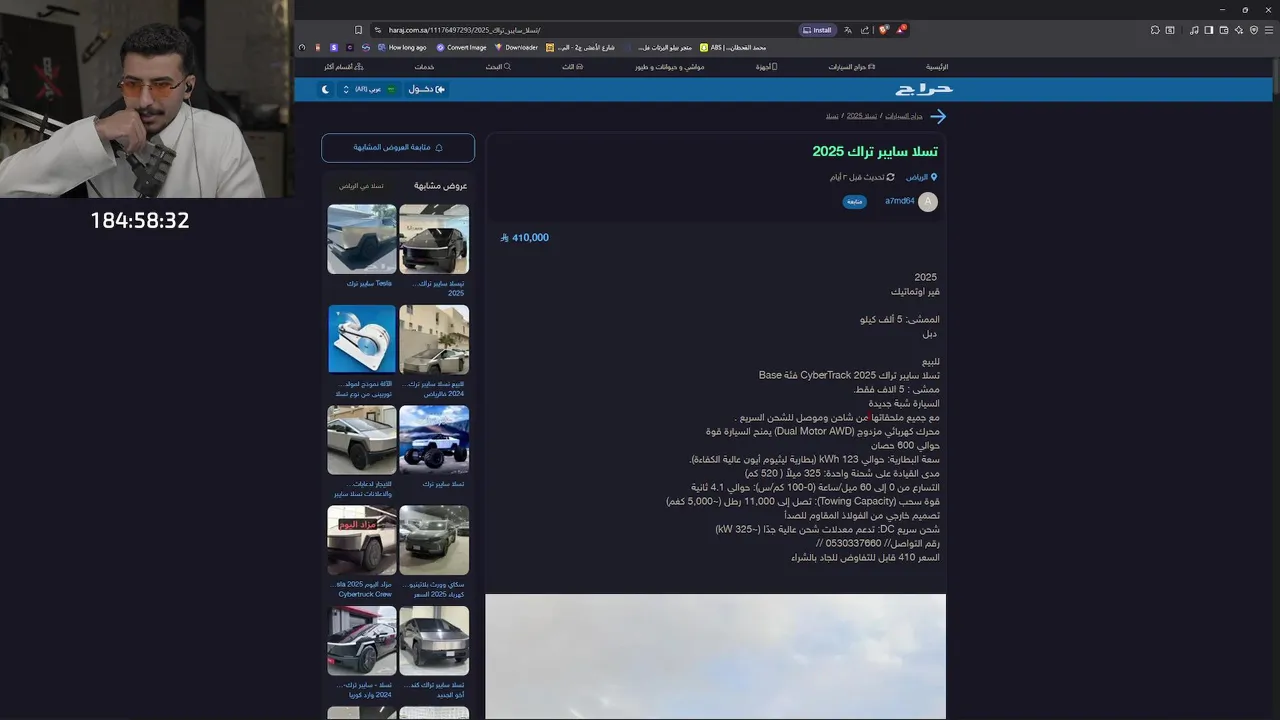Click the blue متابعة follow seller badge
The height and width of the screenshot is (720, 1280).
tap(855, 202)
